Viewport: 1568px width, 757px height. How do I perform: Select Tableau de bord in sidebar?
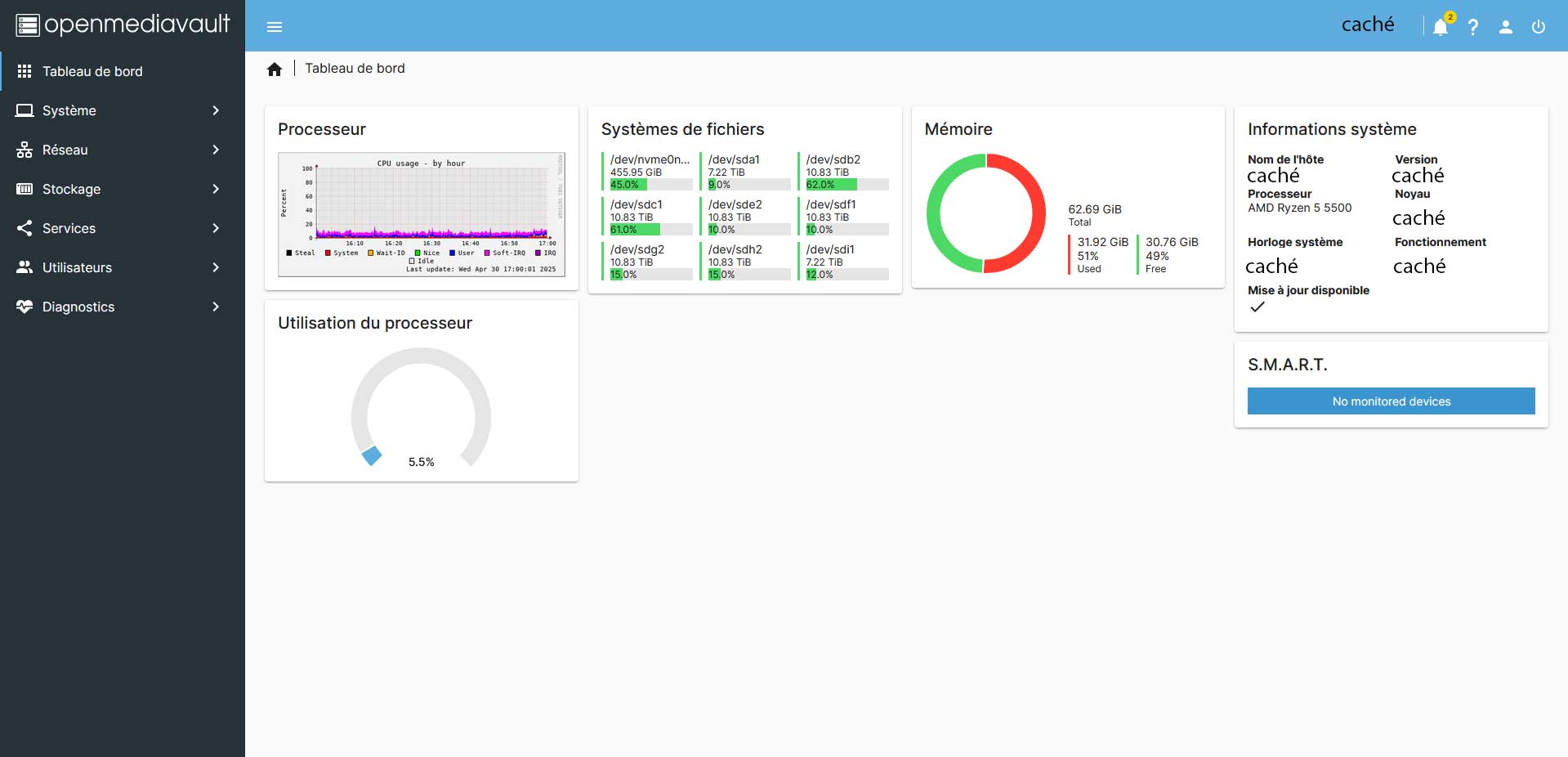[92, 71]
